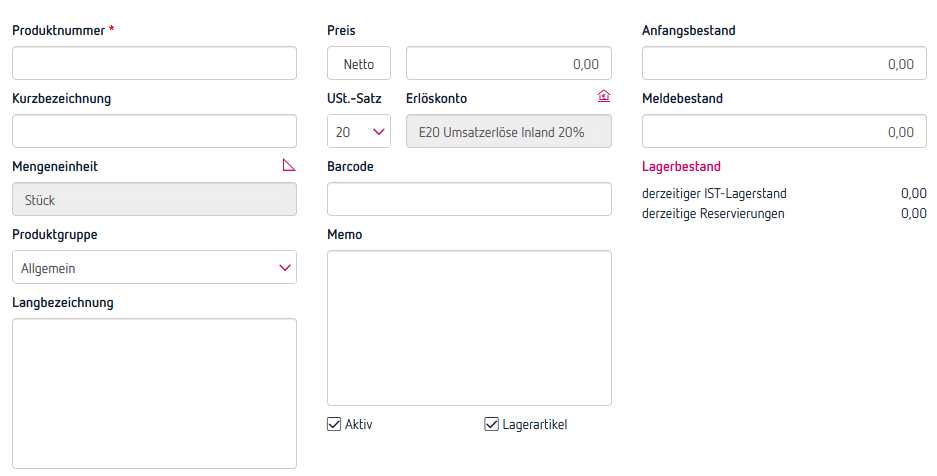Focus the Preis amount field

508,64
